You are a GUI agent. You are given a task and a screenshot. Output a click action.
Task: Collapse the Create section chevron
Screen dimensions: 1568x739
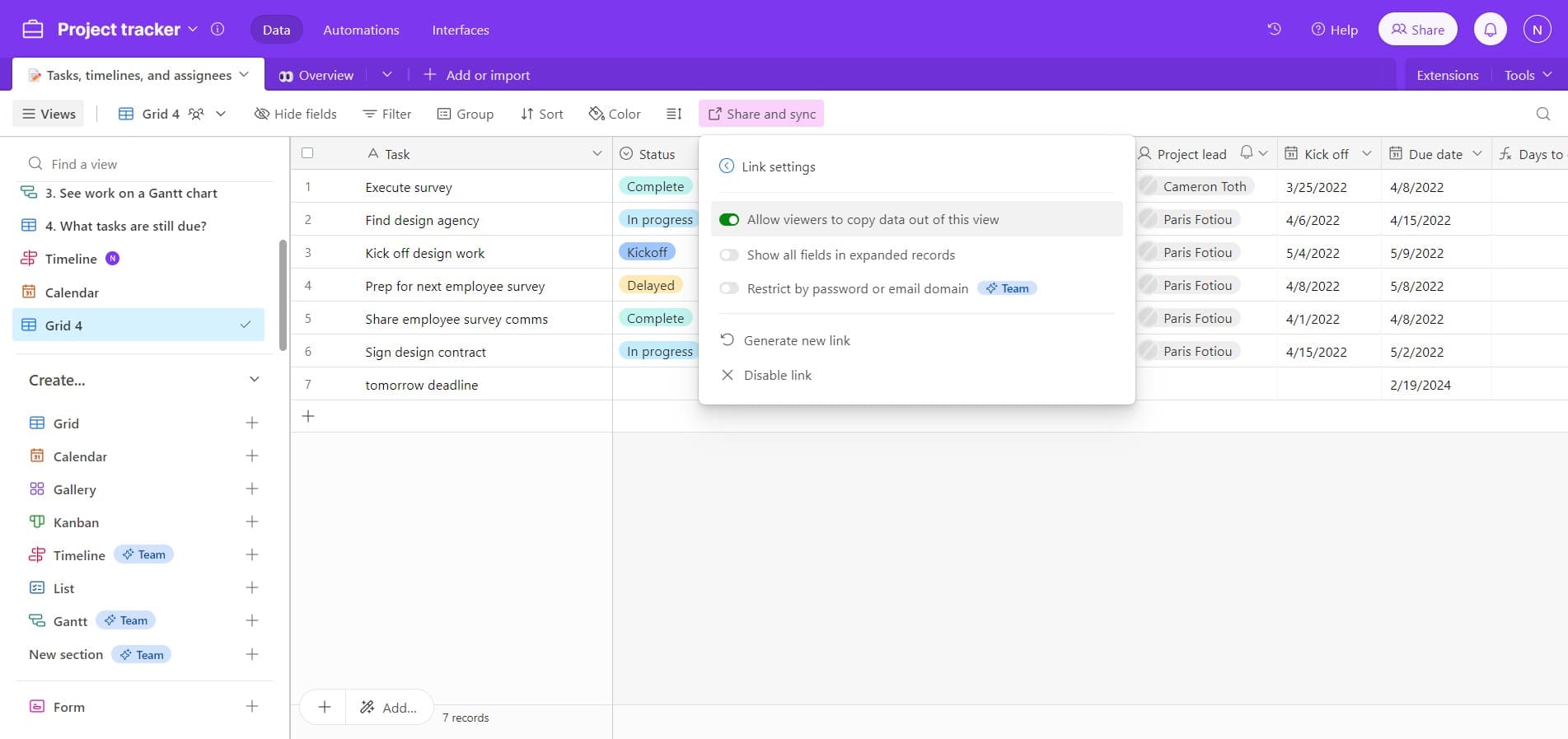[x=255, y=380]
